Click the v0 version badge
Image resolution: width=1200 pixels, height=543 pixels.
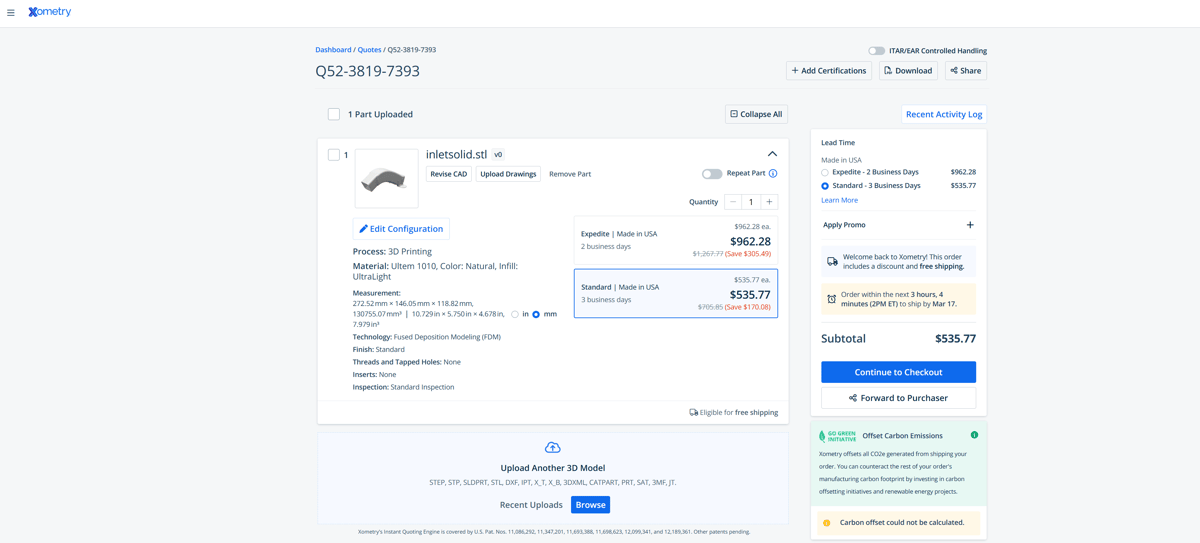tap(498, 155)
